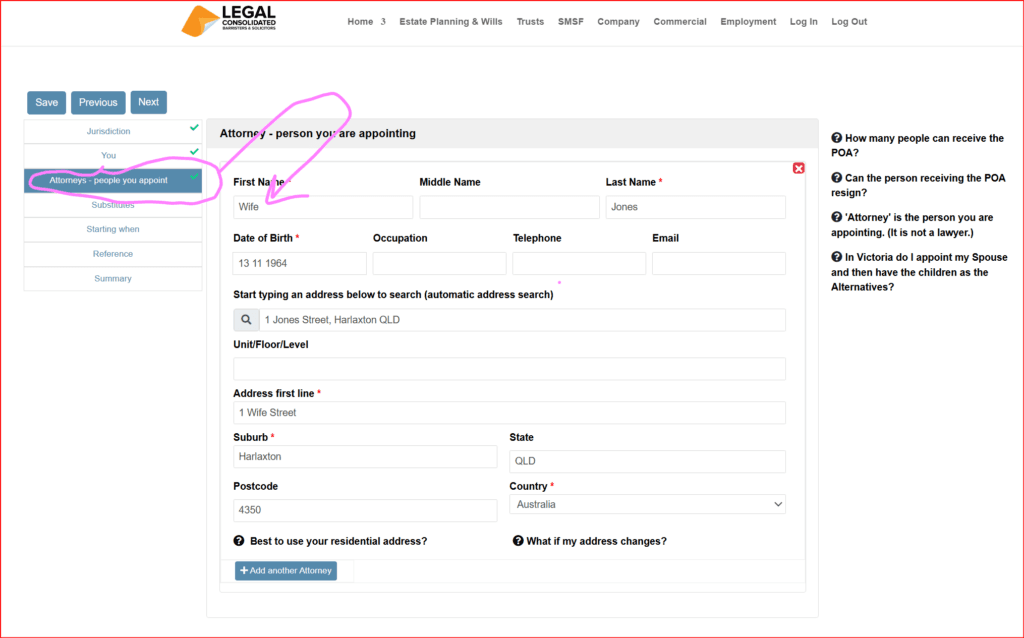Go to the Substitutes step

pyautogui.click(x=112, y=205)
